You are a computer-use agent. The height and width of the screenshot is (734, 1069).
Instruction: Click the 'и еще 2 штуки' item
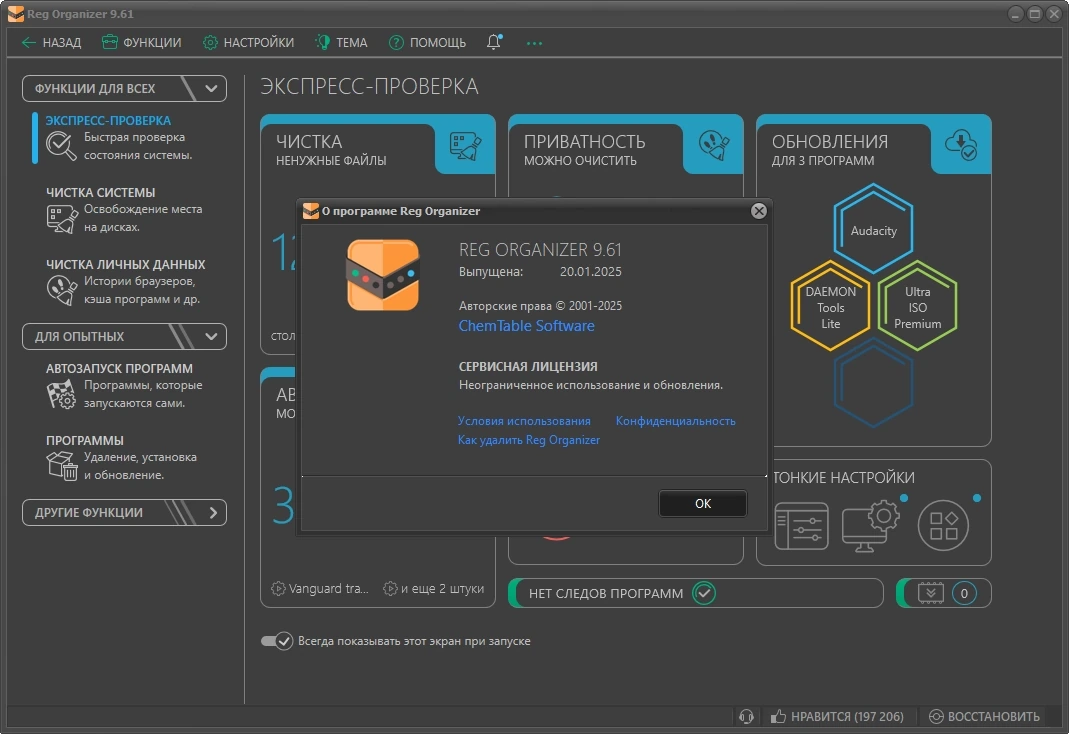pos(434,588)
